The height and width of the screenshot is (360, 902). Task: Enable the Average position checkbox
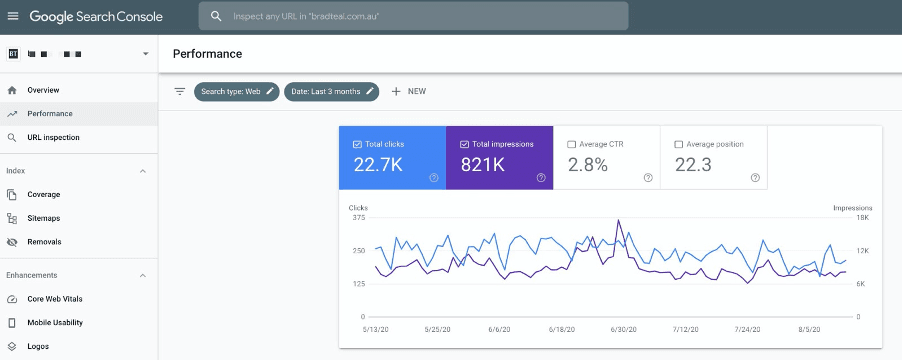coord(679,144)
